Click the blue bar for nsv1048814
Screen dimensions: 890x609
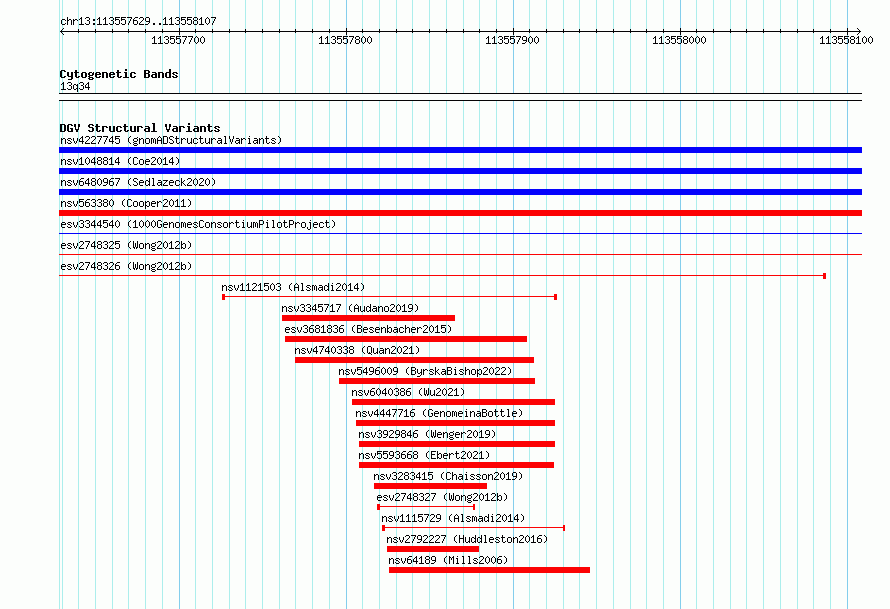pyautogui.click(x=460, y=171)
